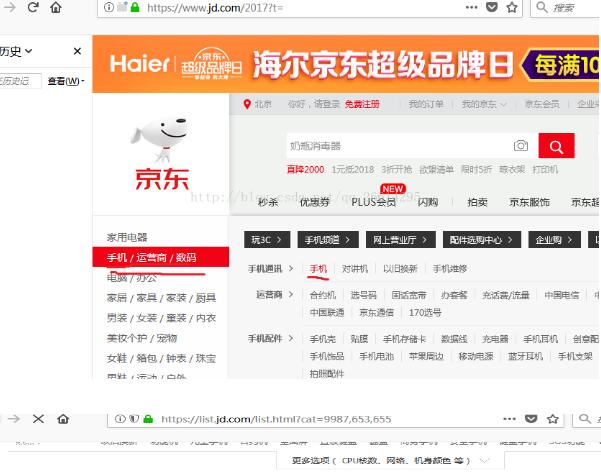Open 优惠券 nav item
Screen dimensions: 601x473
315,202
